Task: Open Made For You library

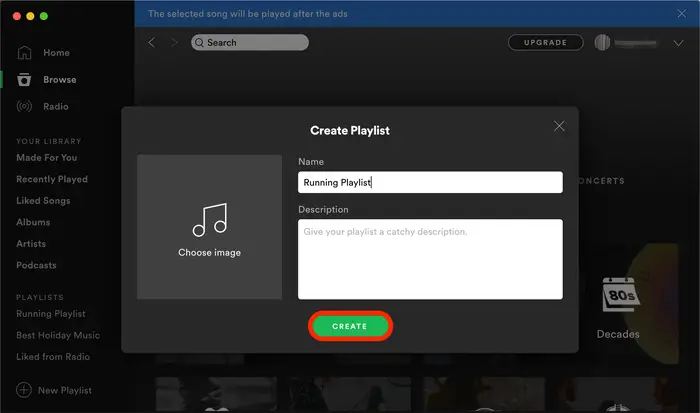Action: (46, 158)
